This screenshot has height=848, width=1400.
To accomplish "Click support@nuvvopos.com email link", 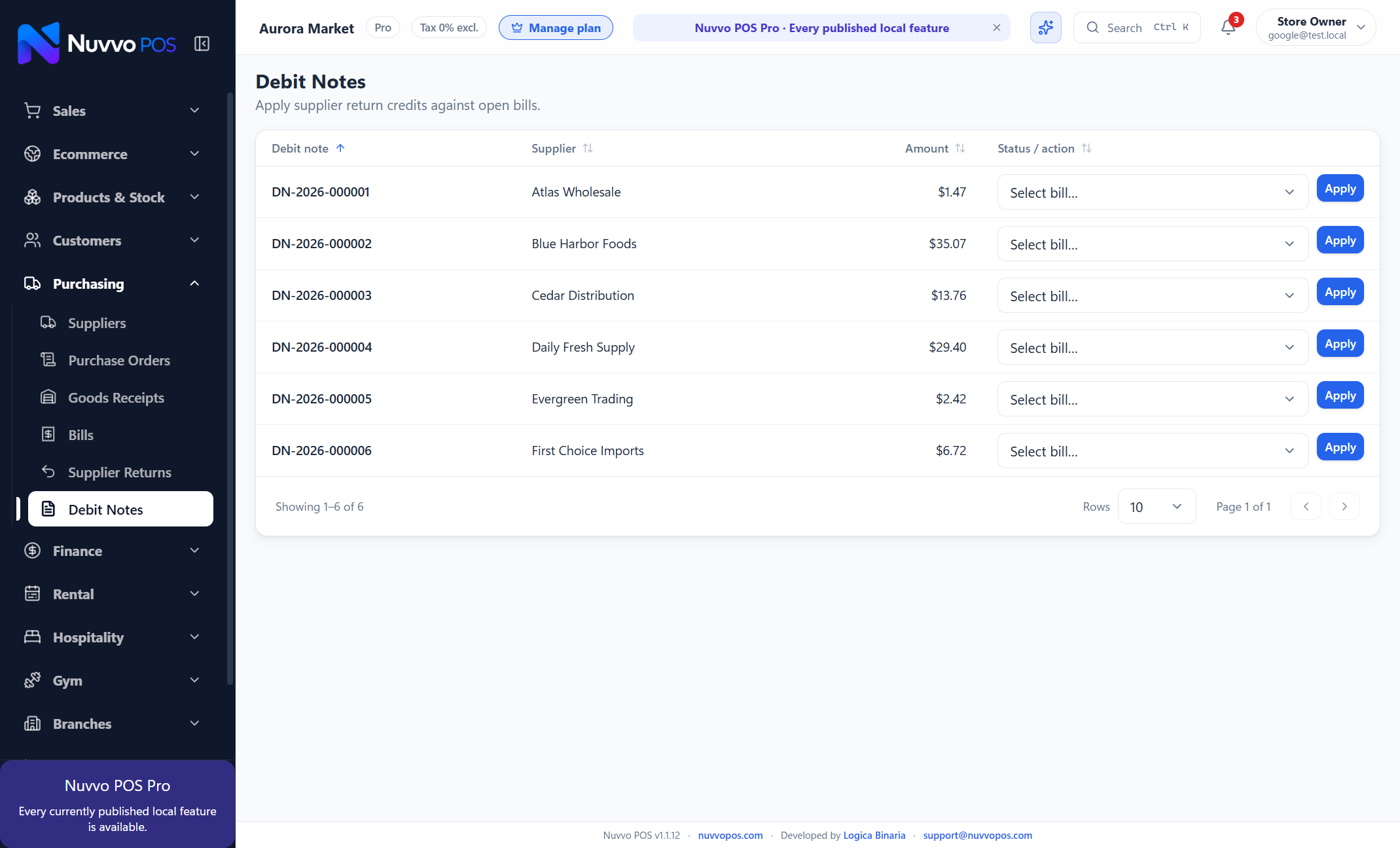I will coord(978,835).
